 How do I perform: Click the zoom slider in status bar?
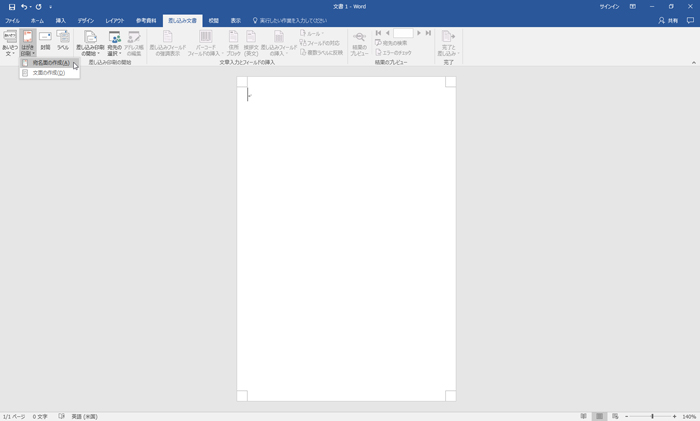pos(652,416)
